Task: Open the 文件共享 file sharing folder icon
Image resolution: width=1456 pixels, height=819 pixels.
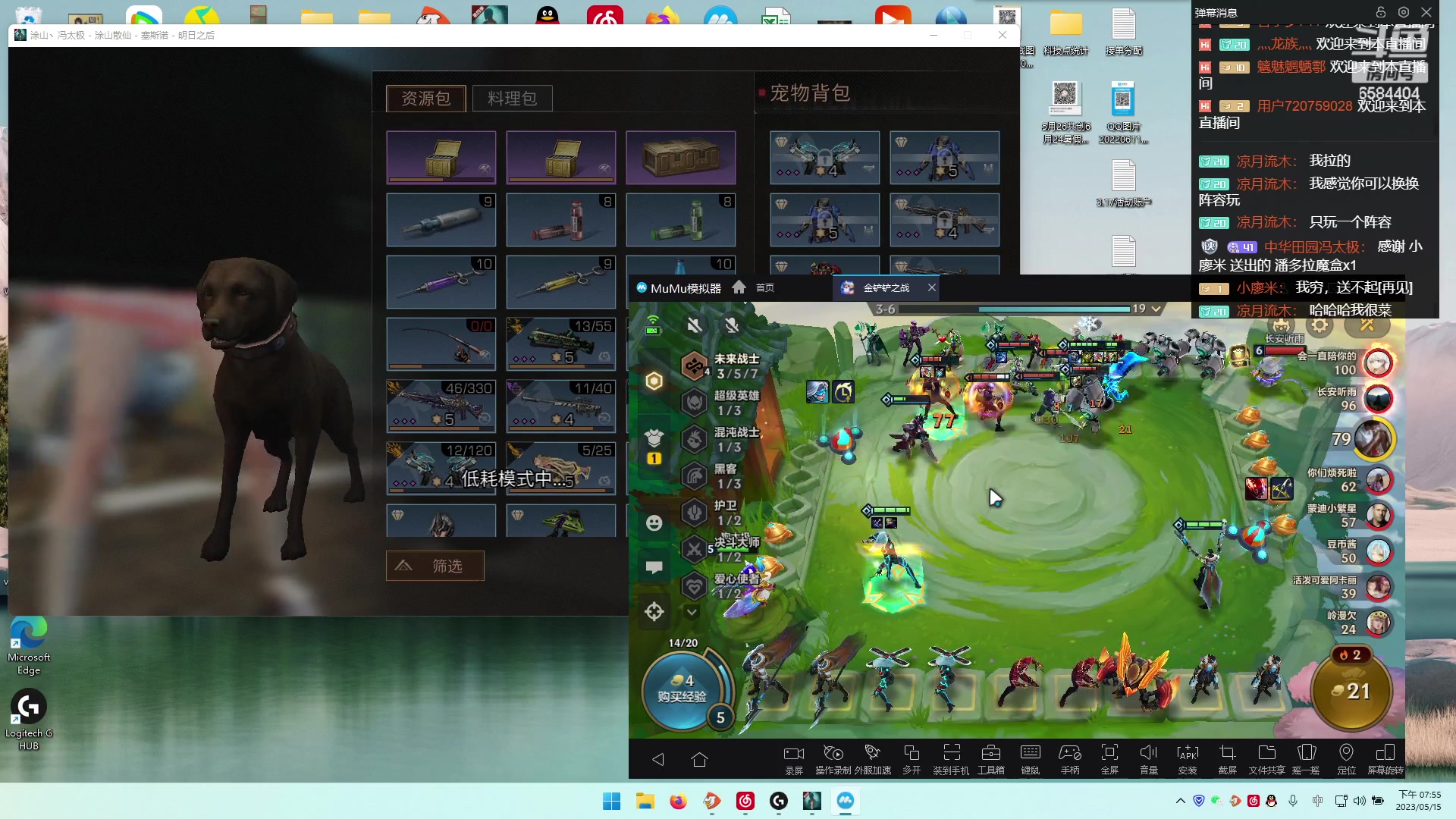Action: pos(1266,754)
